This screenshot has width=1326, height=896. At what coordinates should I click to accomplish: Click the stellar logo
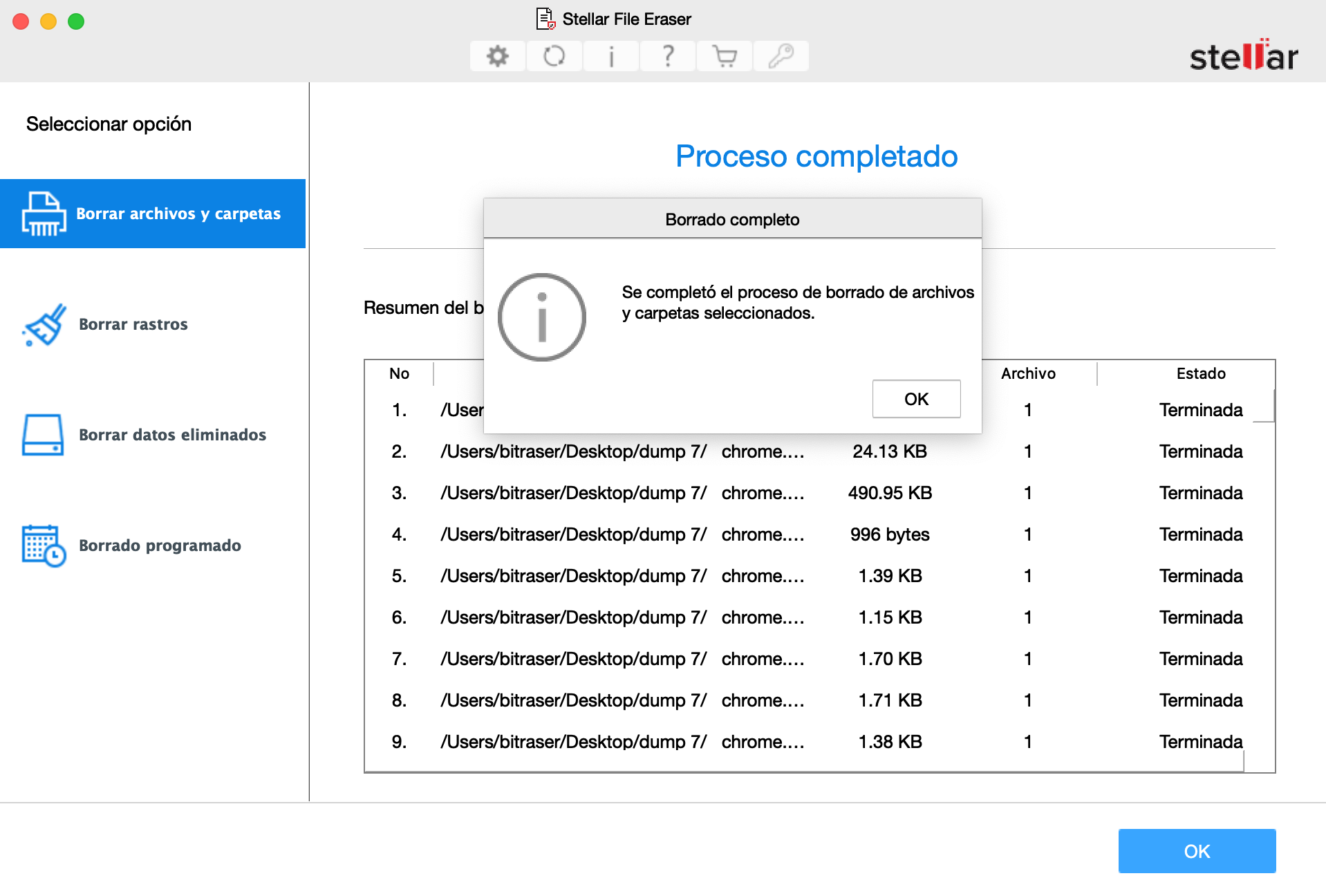click(x=1243, y=55)
